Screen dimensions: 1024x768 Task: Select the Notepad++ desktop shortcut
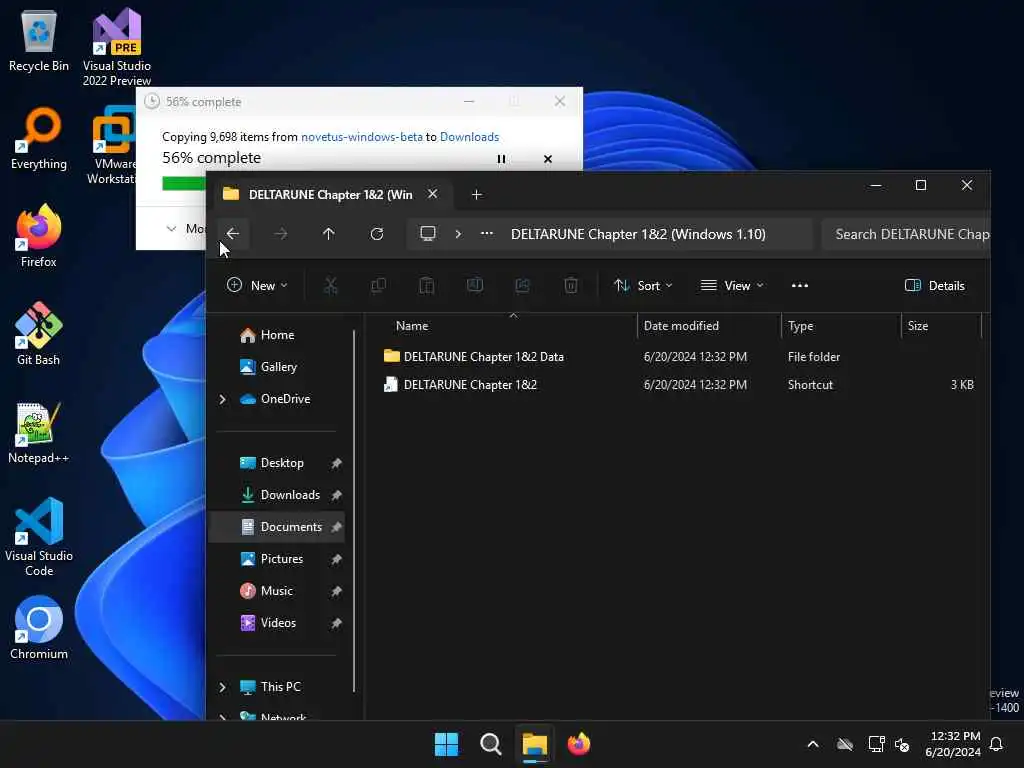pos(39,432)
